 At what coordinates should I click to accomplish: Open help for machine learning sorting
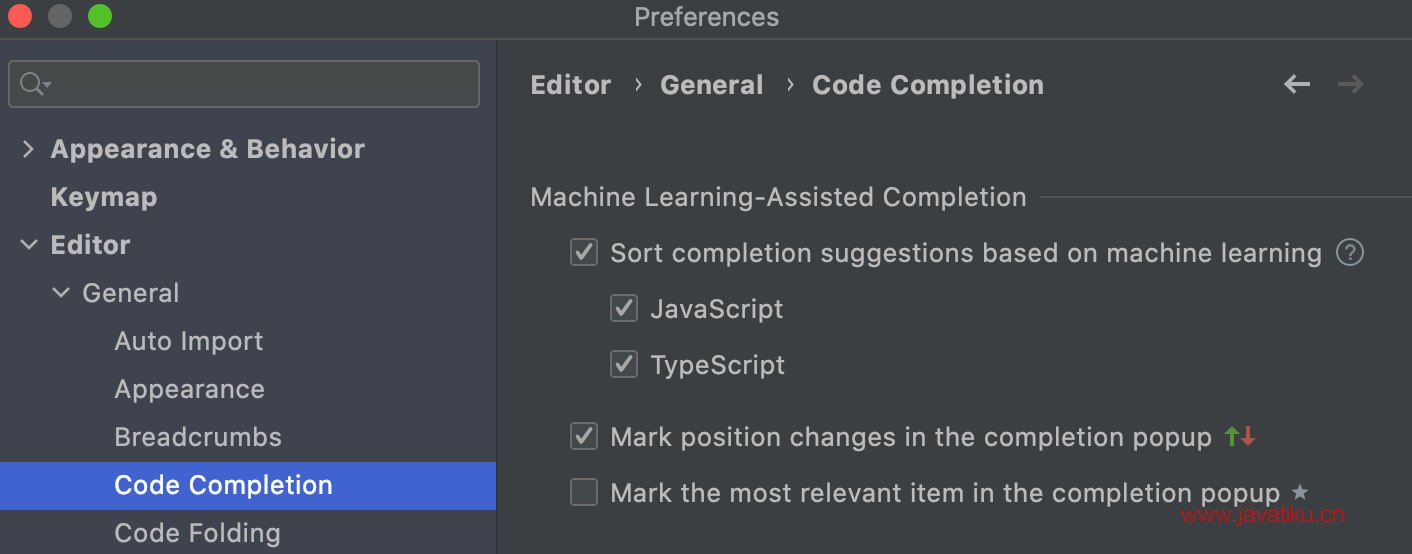point(1350,253)
